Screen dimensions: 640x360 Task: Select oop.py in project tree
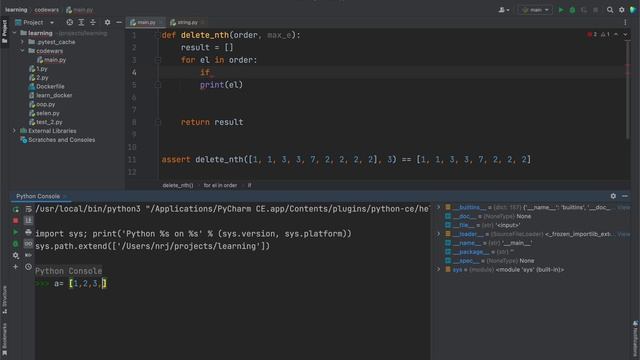coord(42,104)
